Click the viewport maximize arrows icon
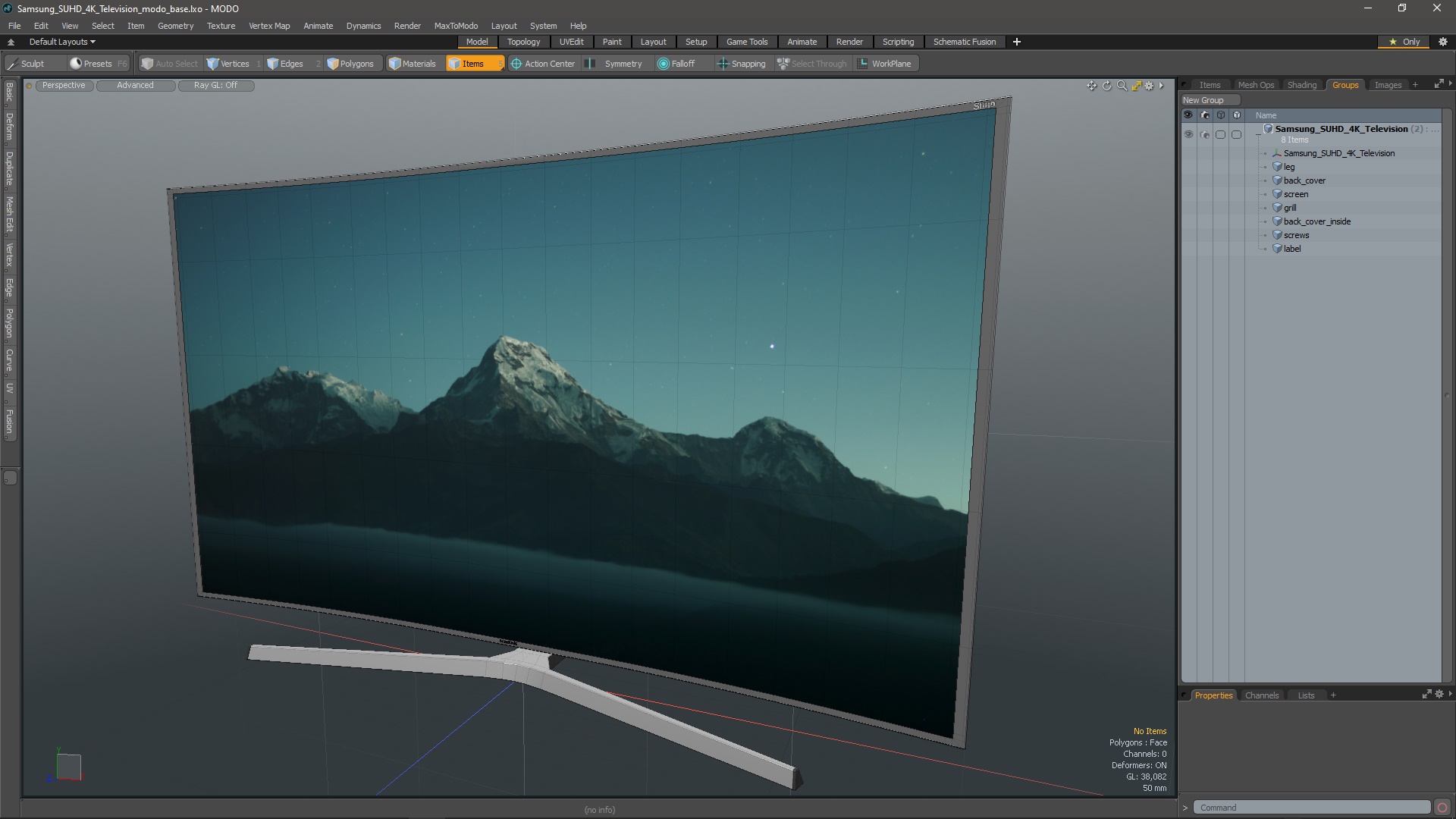 1136,86
